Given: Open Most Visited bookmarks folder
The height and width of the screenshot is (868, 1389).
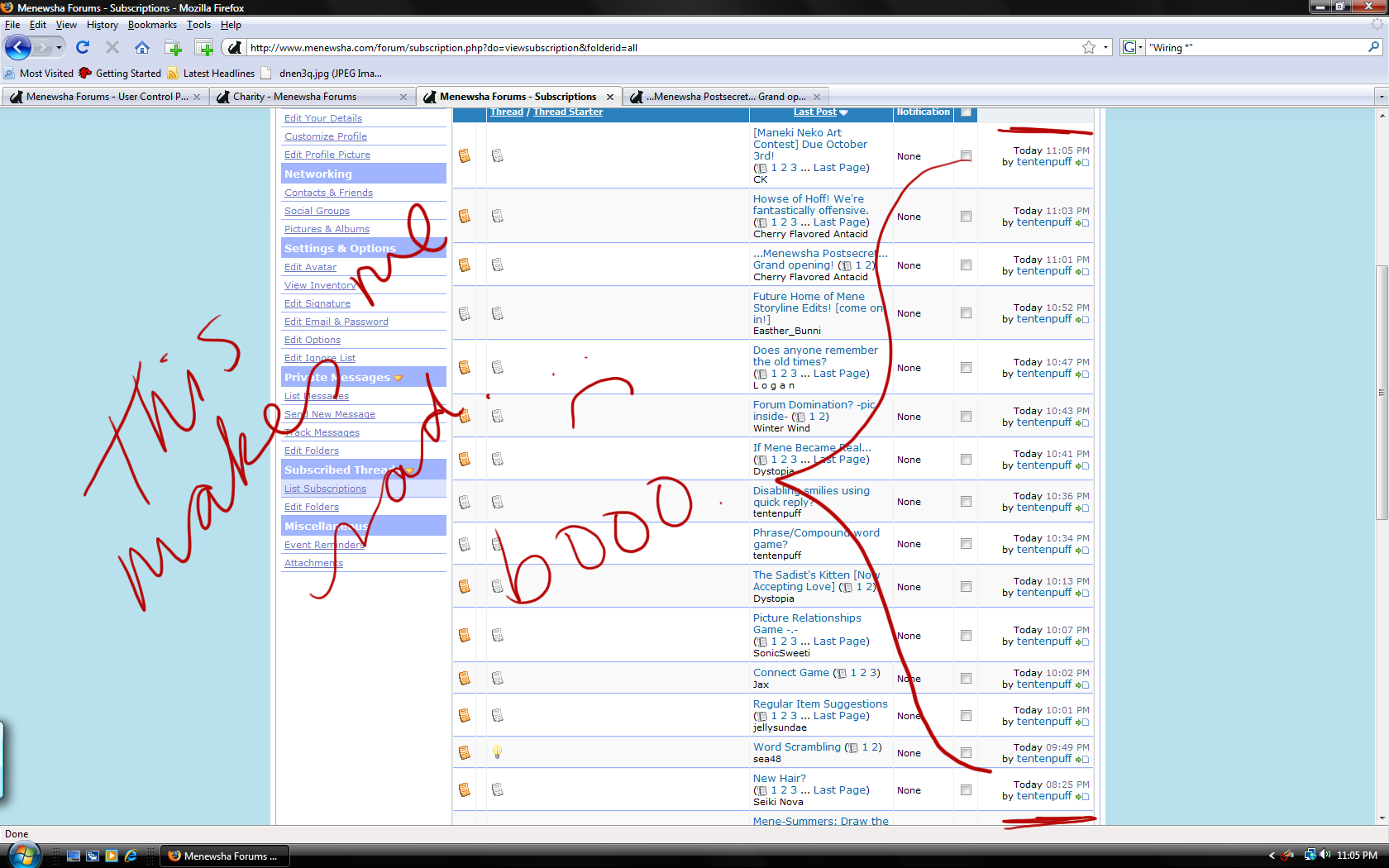Looking at the screenshot, I should 39,74.
